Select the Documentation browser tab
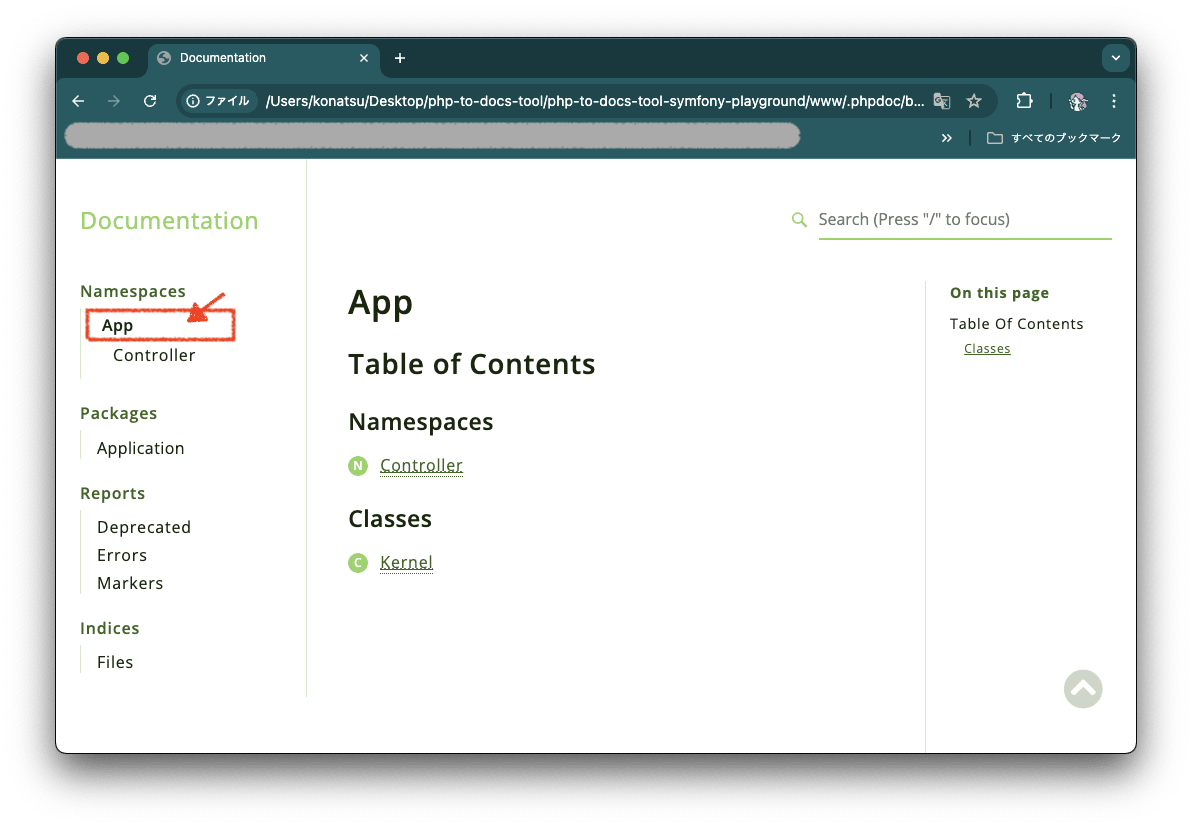The width and height of the screenshot is (1192, 827). coord(263,58)
